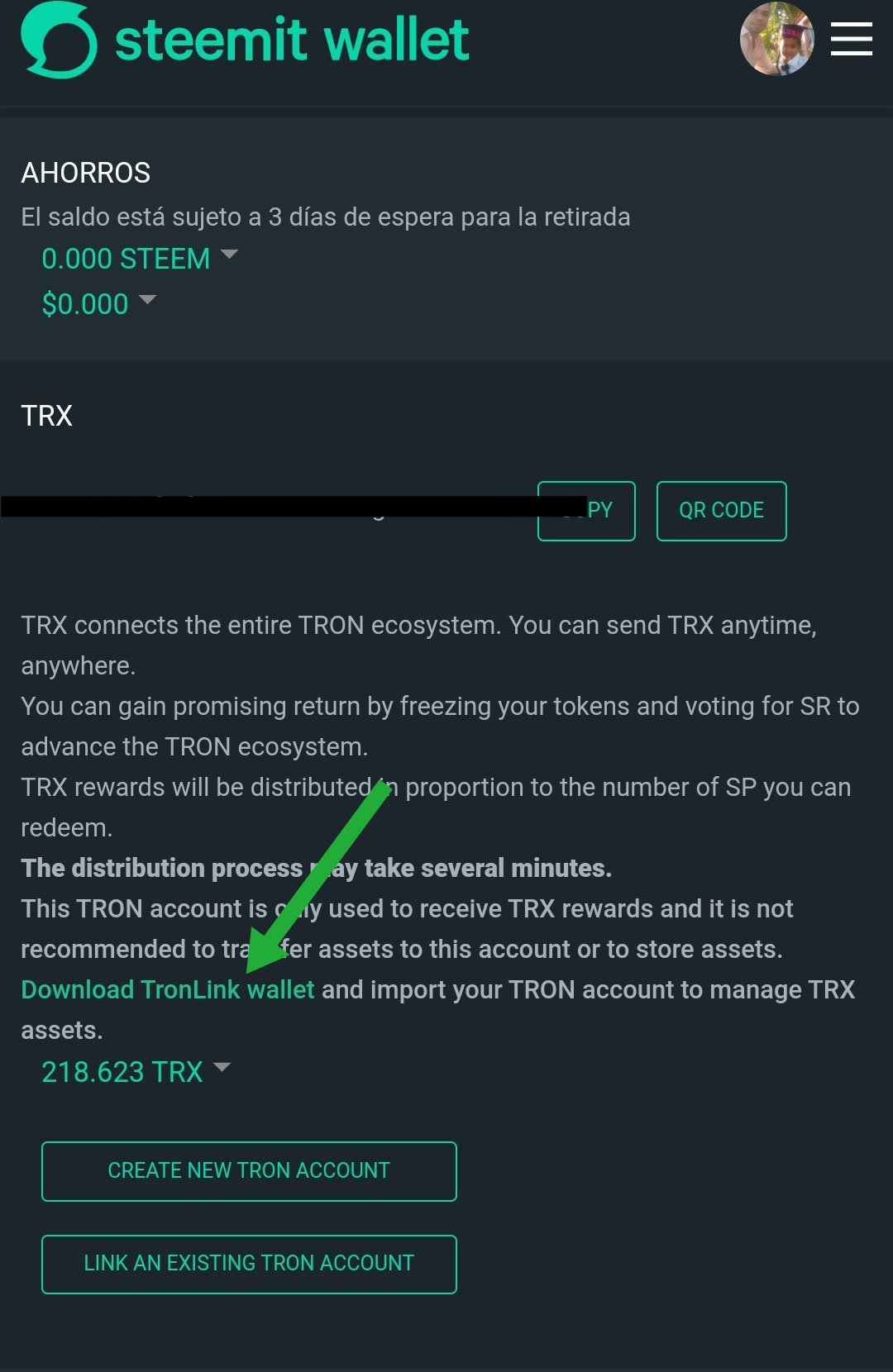
Task: Expand the 218.623 TRX balance dropdown arrow
Action: pyautogui.click(x=222, y=1068)
